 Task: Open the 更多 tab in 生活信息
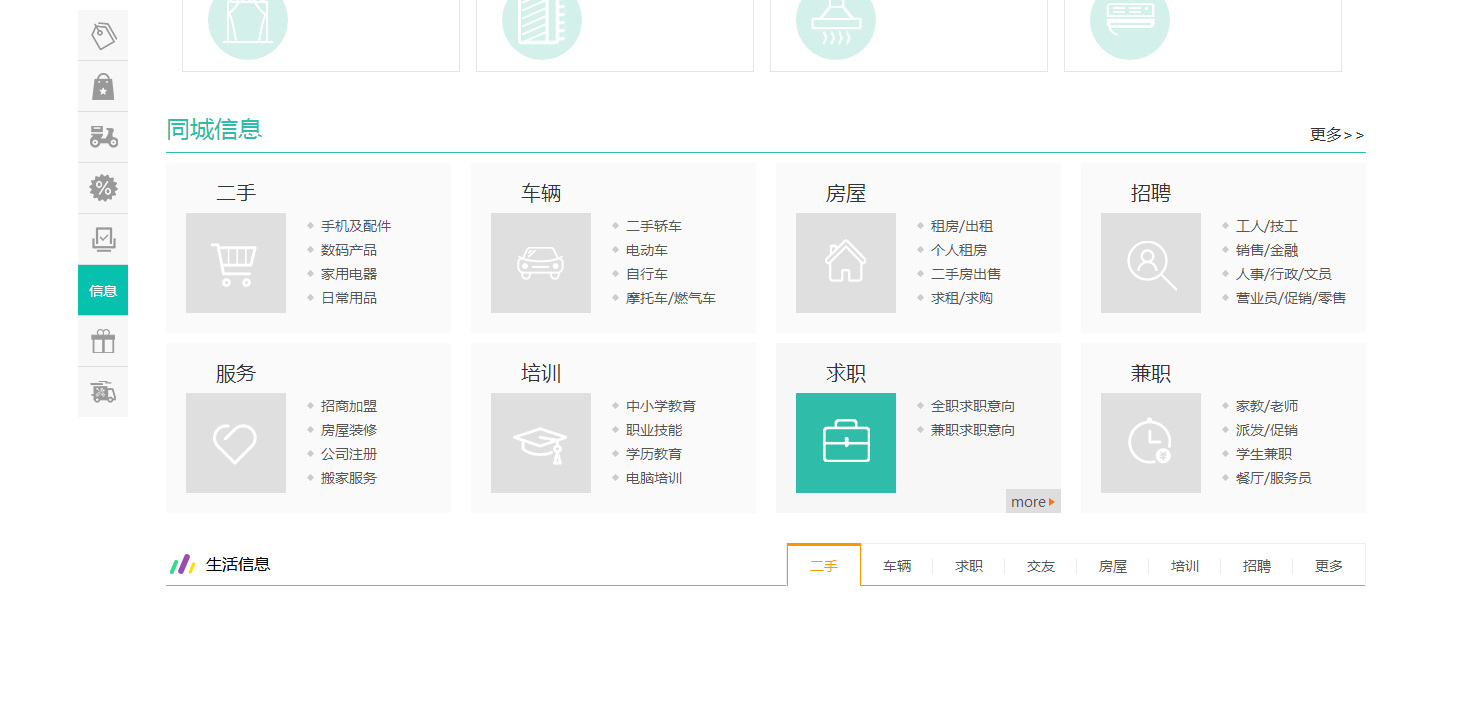(1328, 566)
